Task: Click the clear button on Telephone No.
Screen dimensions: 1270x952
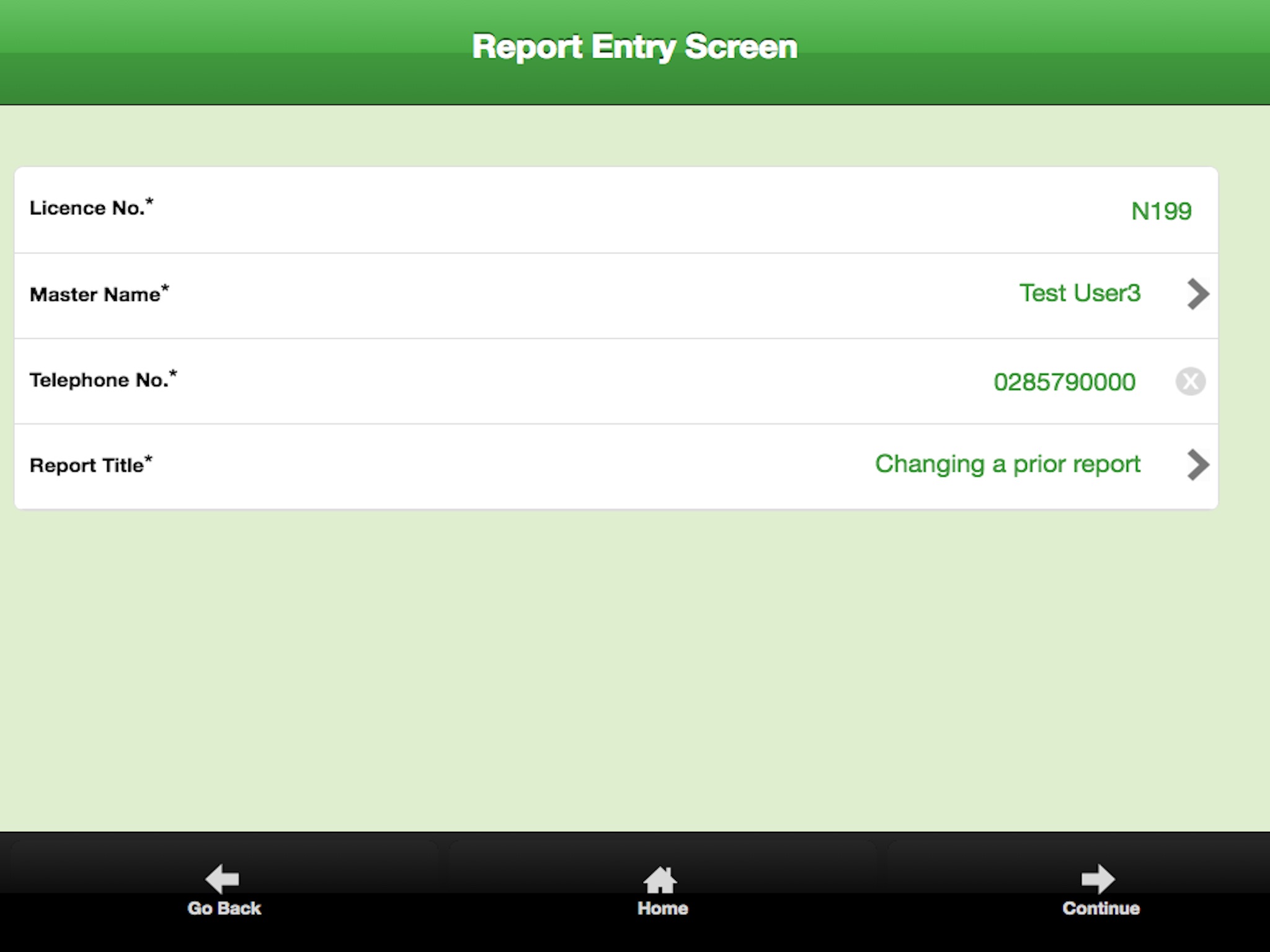Action: pyautogui.click(x=1191, y=381)
